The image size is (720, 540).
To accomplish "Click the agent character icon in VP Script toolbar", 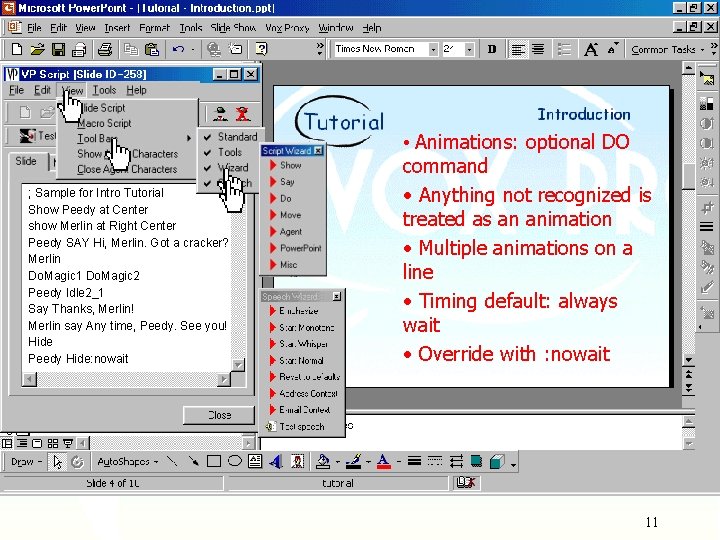I will coord(221,113).
